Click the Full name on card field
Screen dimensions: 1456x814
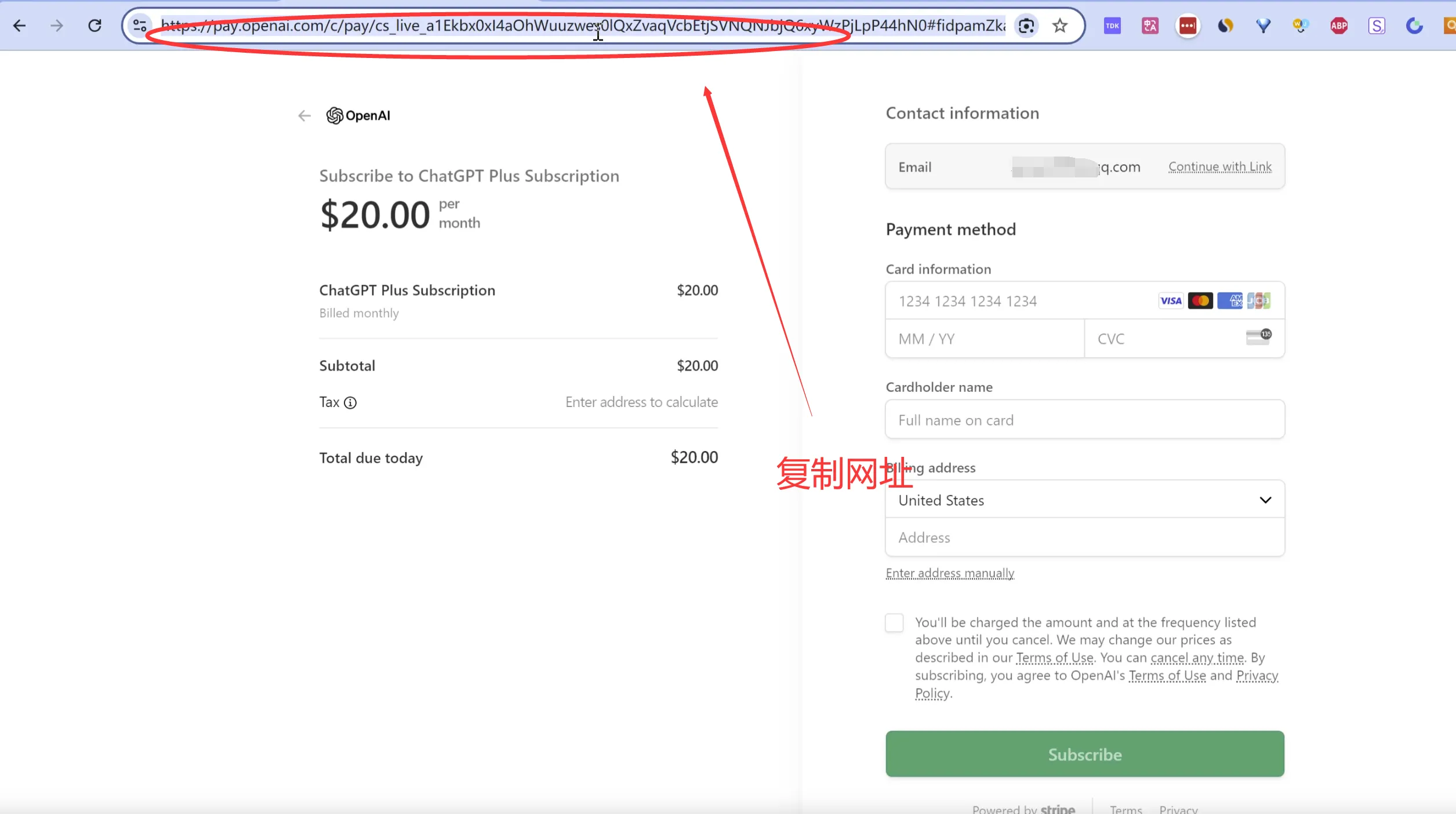(1084, 420)
